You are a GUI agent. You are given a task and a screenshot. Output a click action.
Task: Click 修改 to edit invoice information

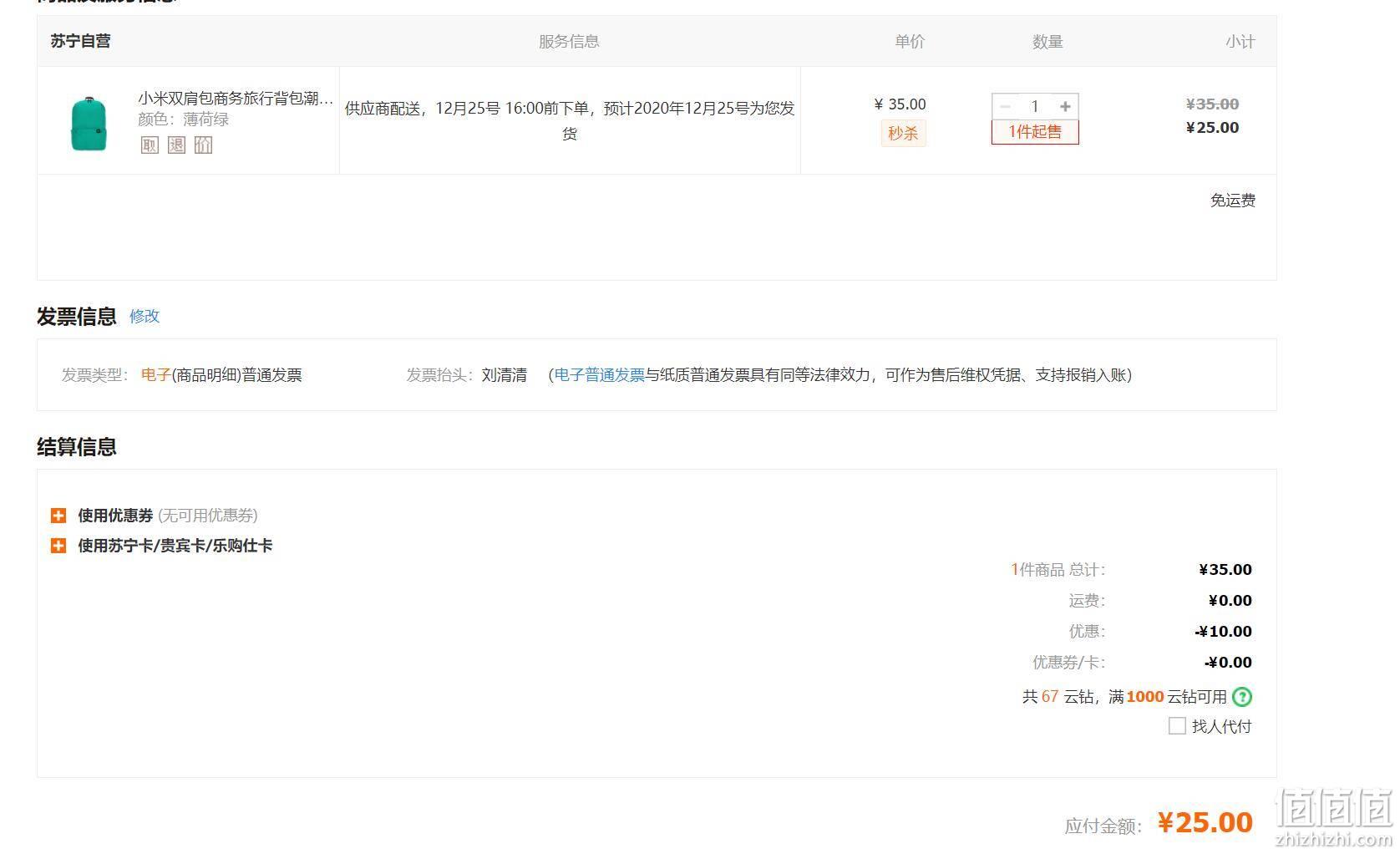[x=145, y=316]
